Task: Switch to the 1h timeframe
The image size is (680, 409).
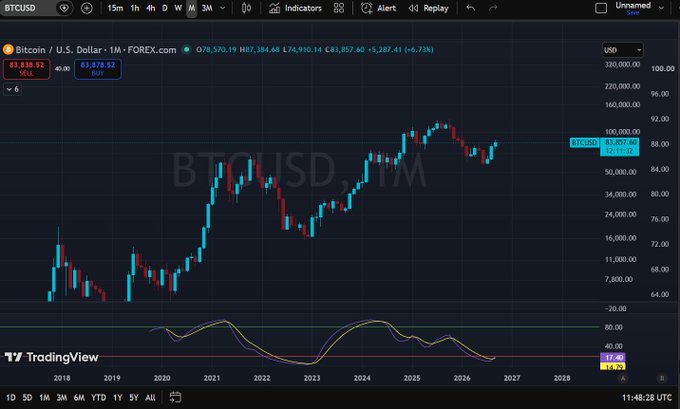Action: pos(135,8)
